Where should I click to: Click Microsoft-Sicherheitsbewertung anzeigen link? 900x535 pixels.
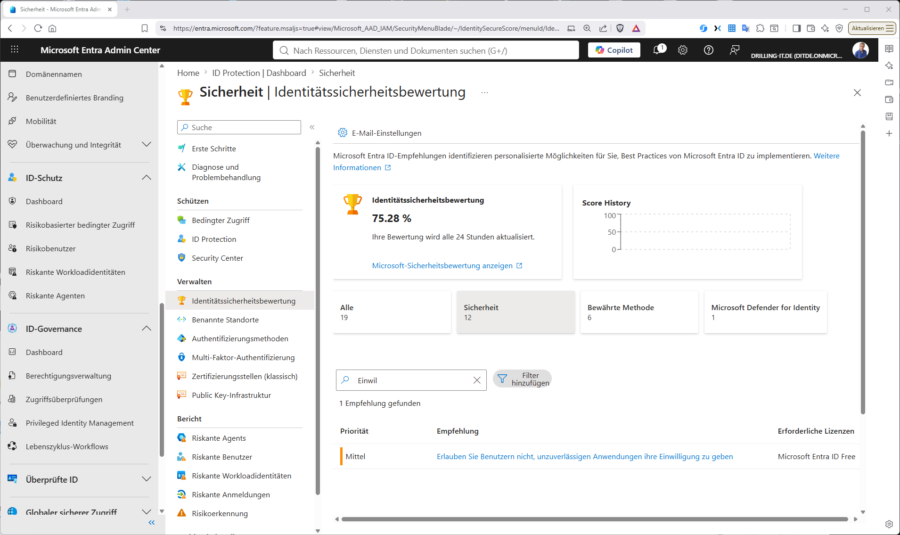(447, 266)
